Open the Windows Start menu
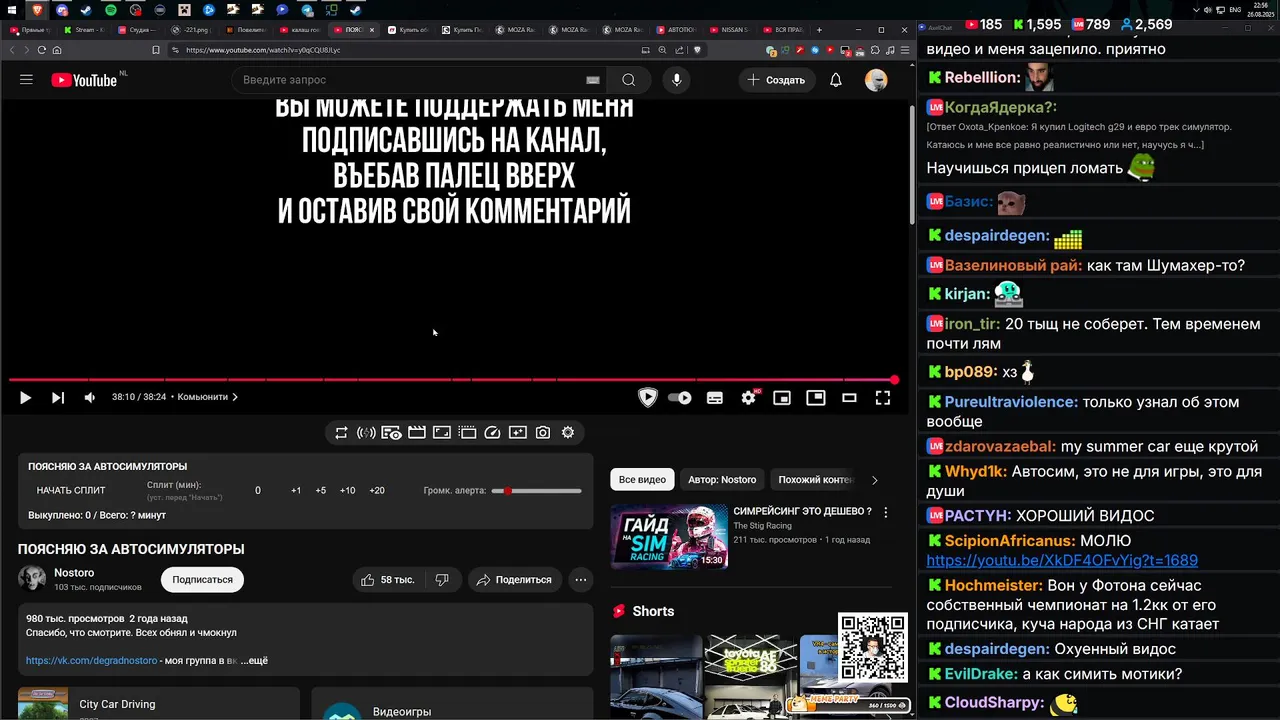 12,10
